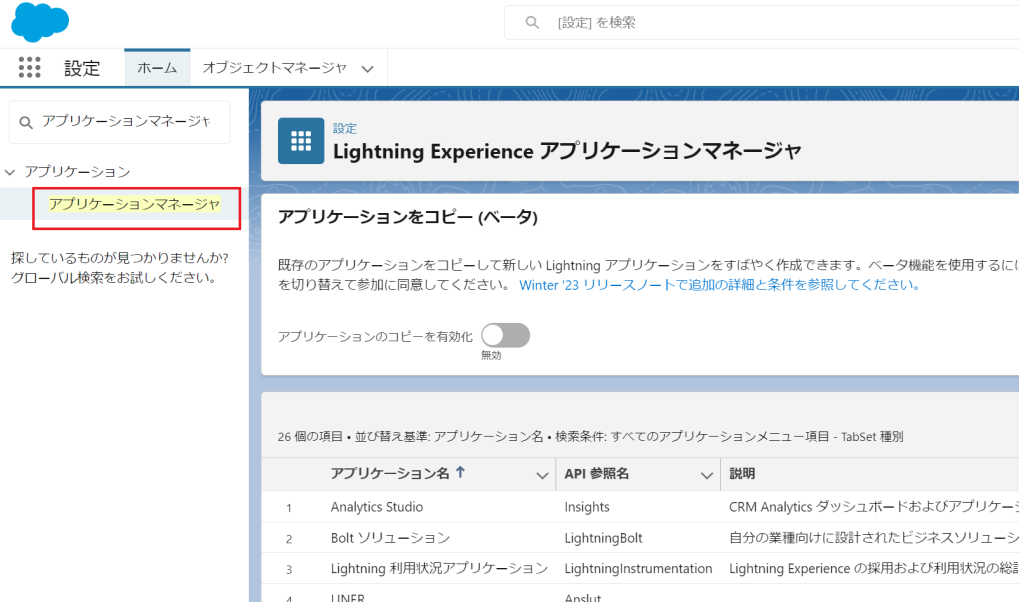Click the Quick Find magnifier icon
The image size is (1019, 602).
coord(26,122)
